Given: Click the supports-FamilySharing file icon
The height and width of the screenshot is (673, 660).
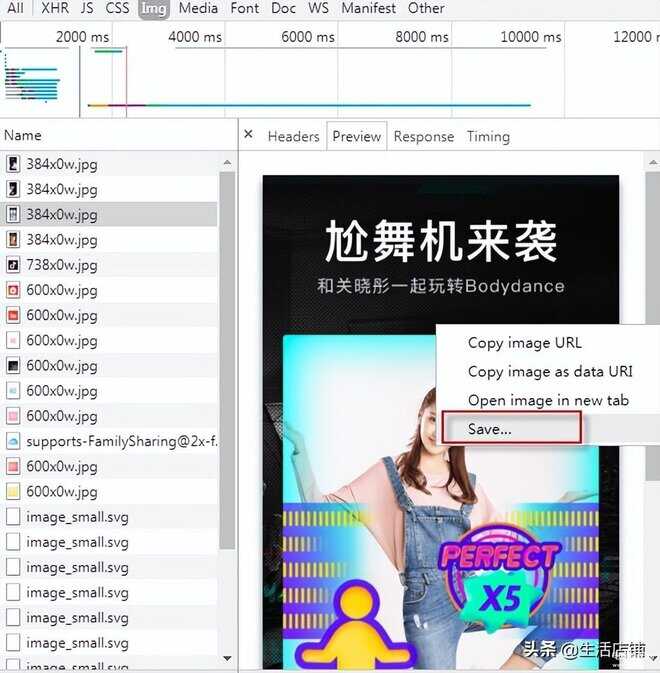Looking at the screenshot, I should 13,441.
